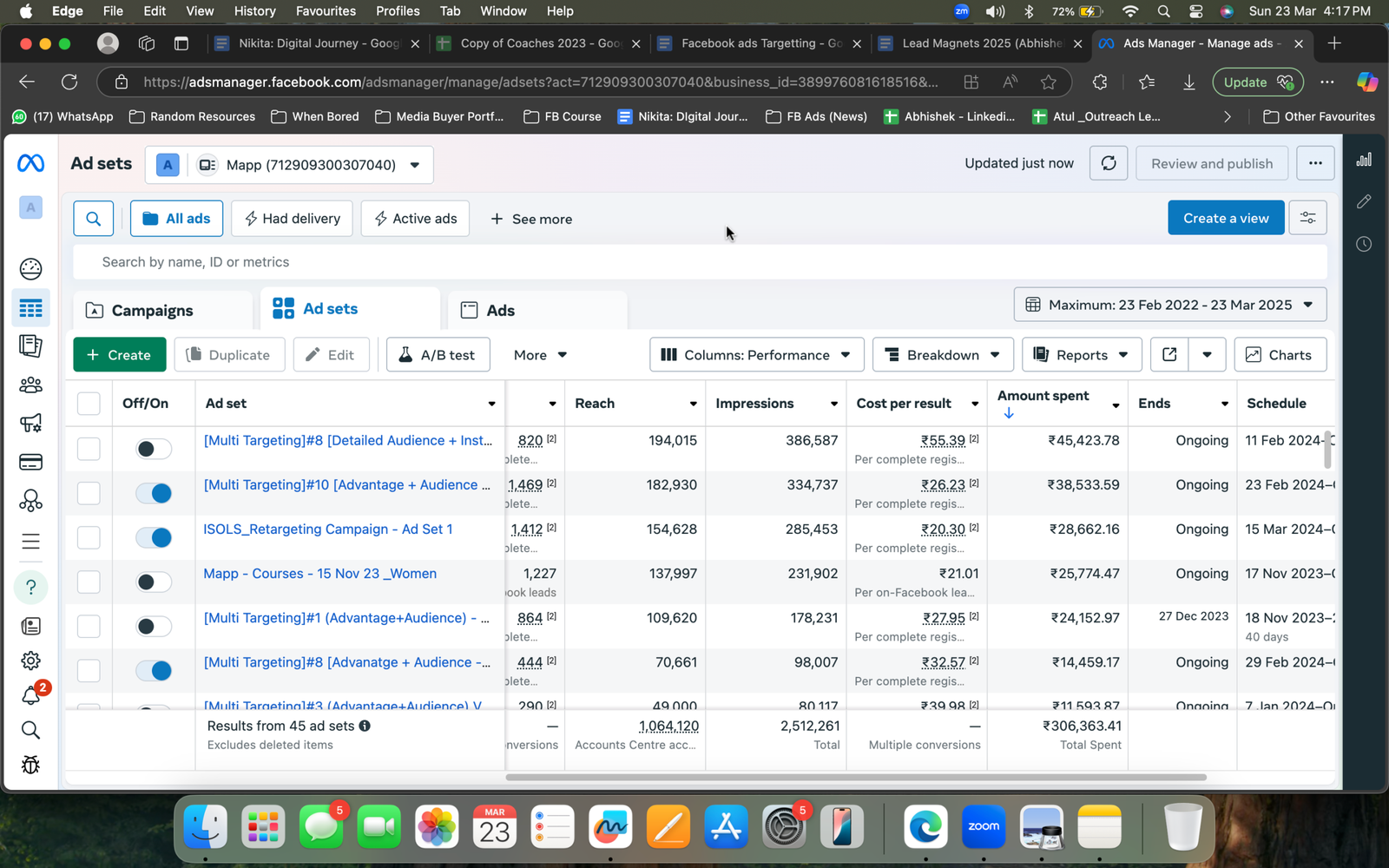Open charts panel icon in right rail
This screenshot has height=868, width=1389.
(1364, 160)
